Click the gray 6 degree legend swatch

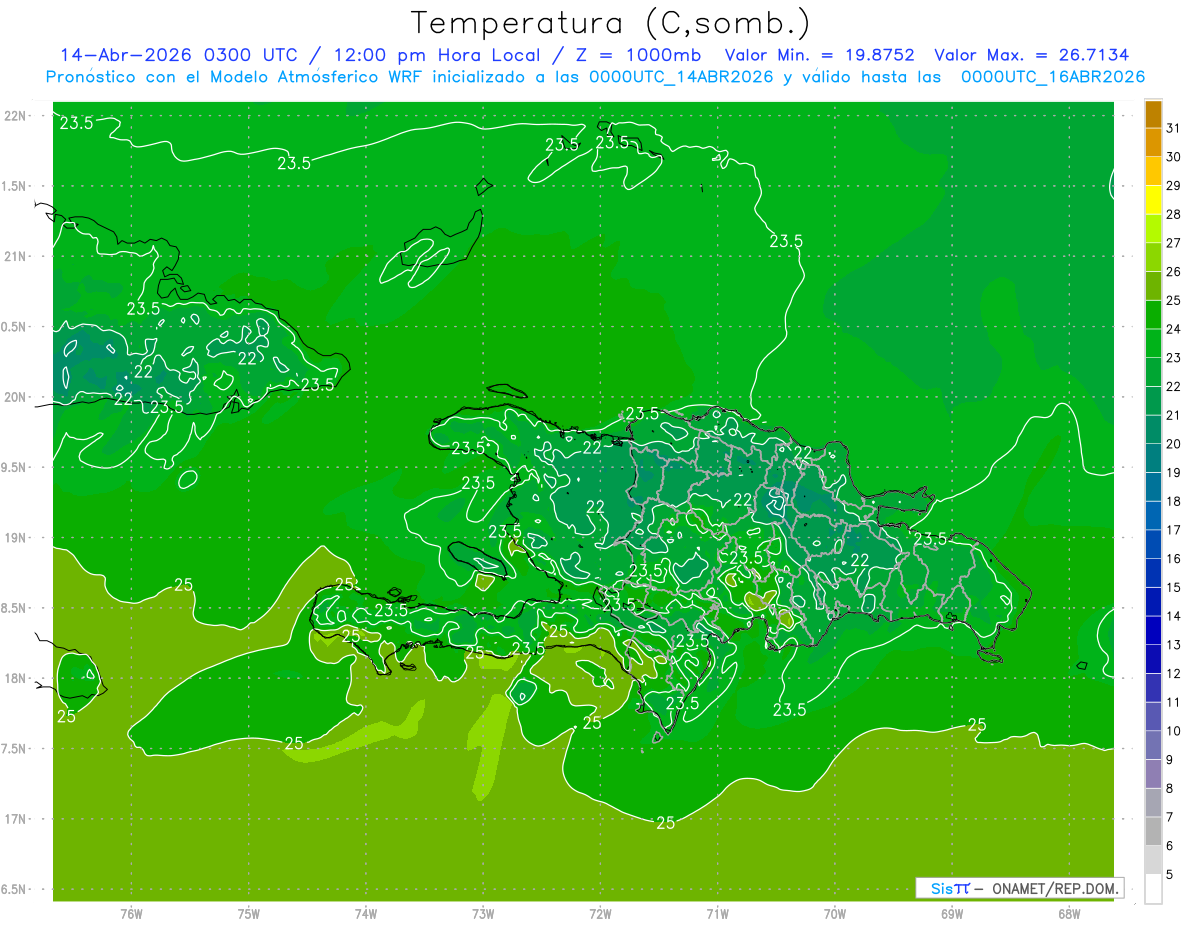click(x=1153, y=831)
